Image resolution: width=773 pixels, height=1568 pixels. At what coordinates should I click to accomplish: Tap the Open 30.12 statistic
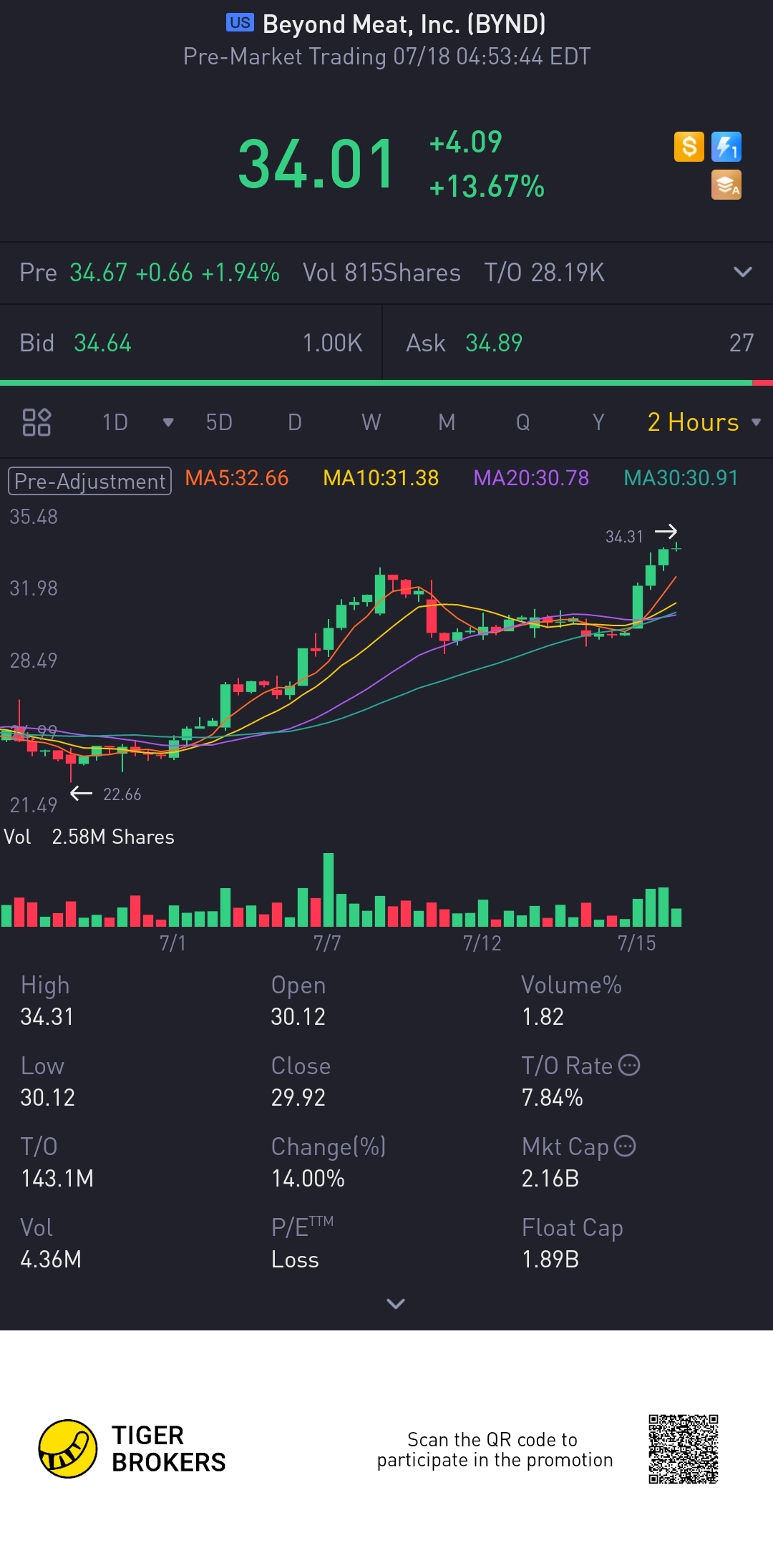[298, 1000]
